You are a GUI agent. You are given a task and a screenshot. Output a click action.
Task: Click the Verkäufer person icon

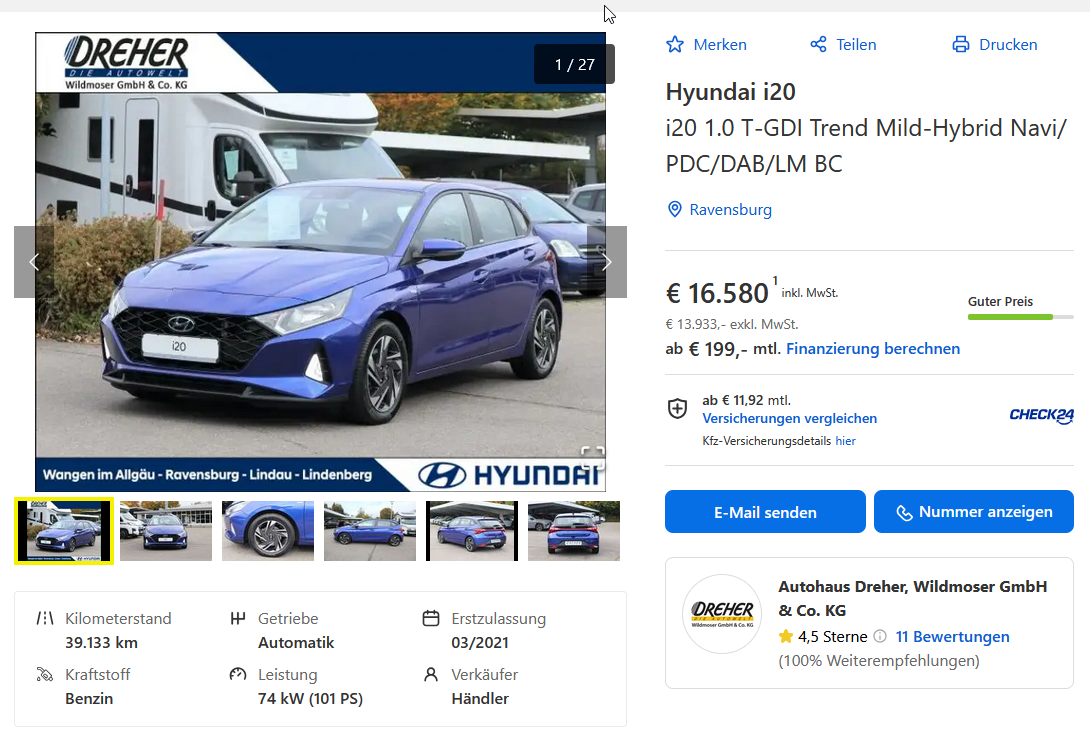pyautogui.click(x=431, y=674)
